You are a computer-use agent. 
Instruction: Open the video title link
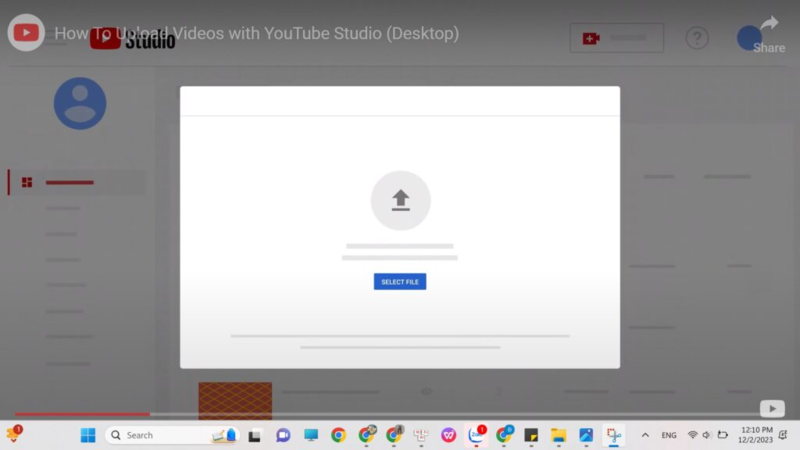(x=256, y=33)
